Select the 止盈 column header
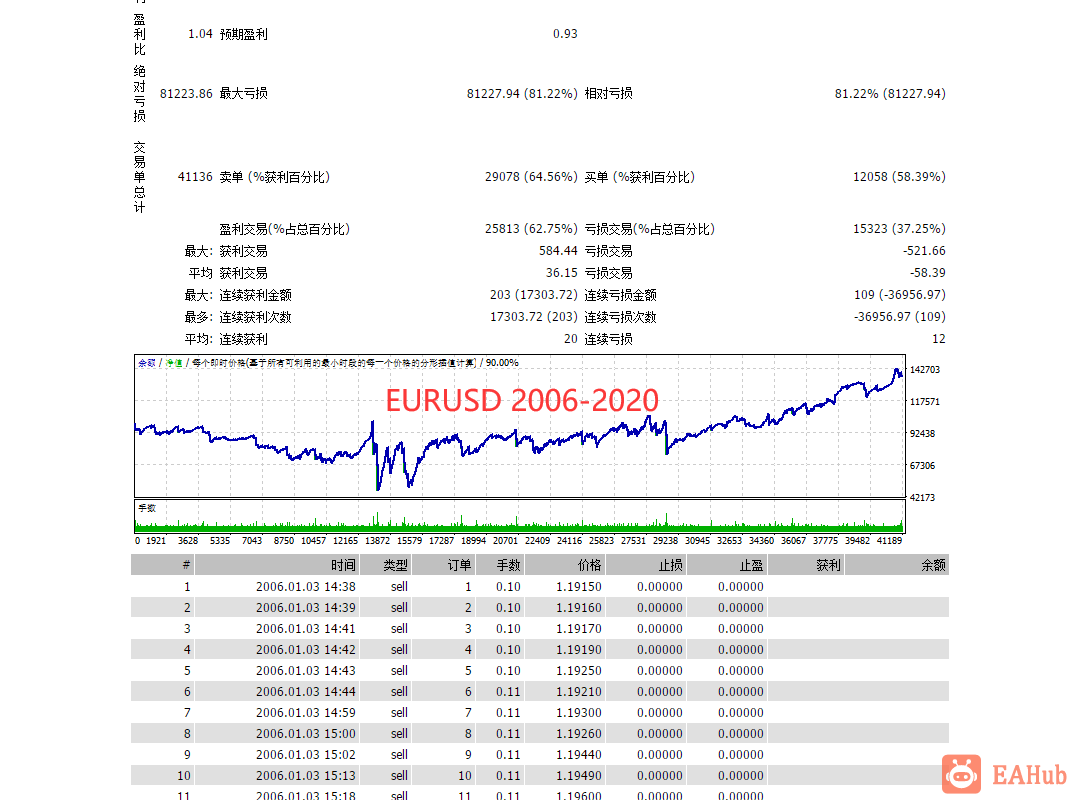Screen dimensions: 1081x800 [727, 566]
